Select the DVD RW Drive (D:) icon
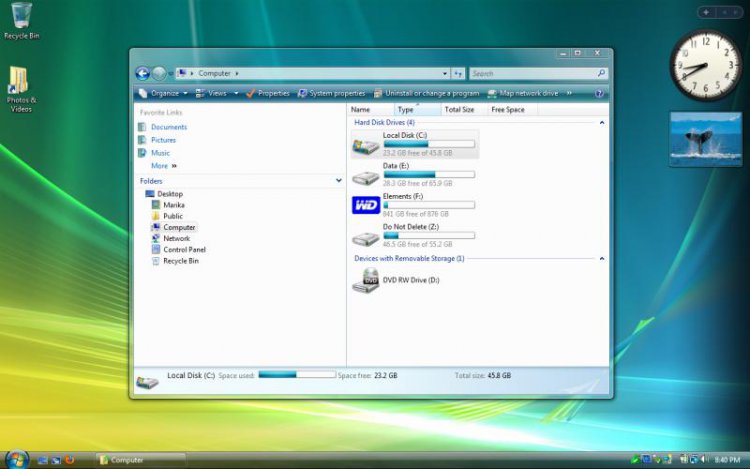Screen dimensions: 750x469 [366, 281]
